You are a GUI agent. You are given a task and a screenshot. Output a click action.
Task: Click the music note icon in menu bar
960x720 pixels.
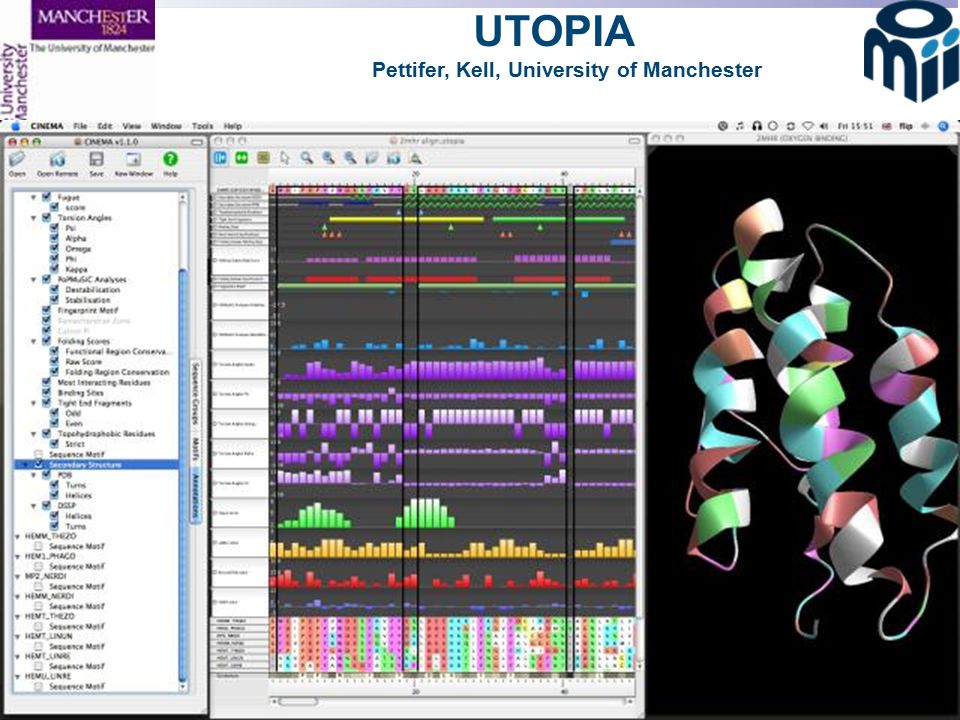point(740,126)
